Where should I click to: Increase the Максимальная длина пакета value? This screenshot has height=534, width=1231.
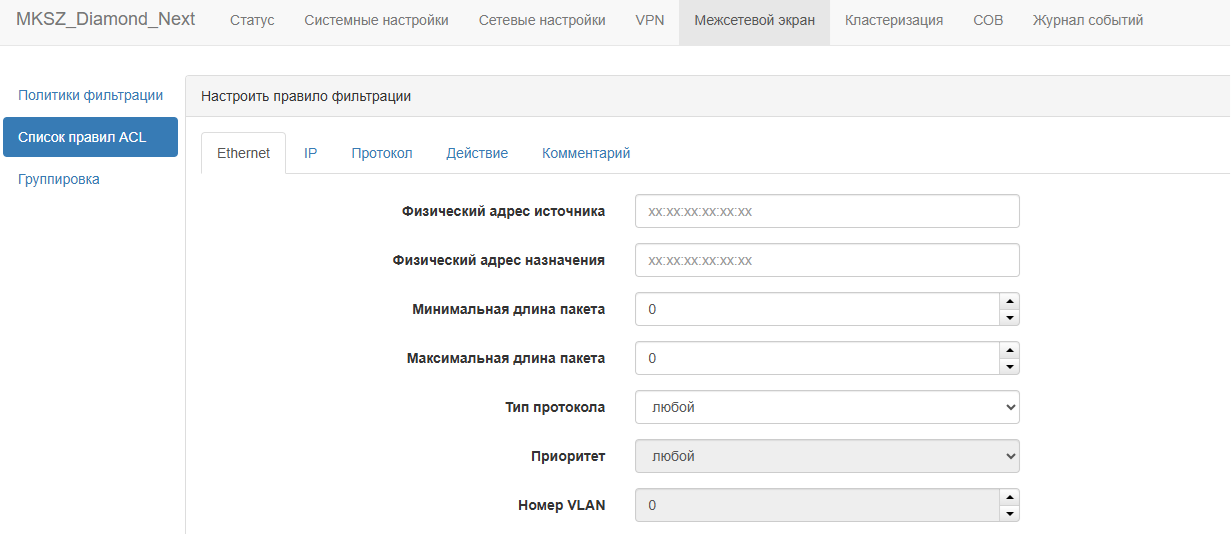point(1009,350)
